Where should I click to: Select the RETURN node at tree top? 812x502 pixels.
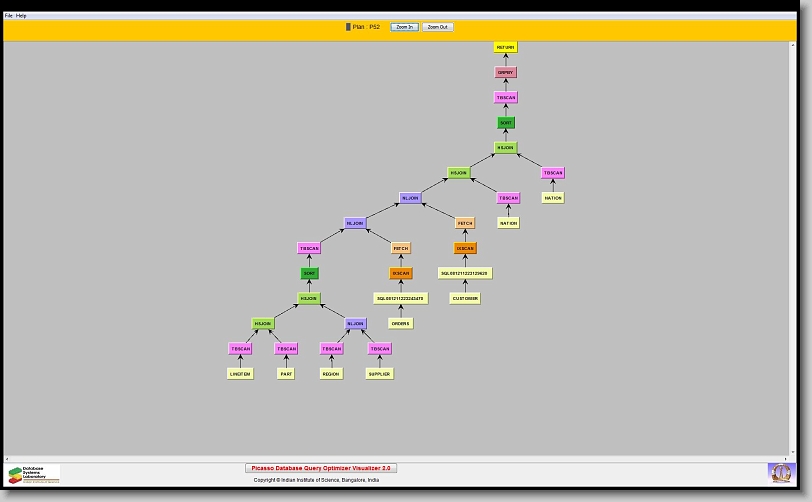[x=506, y=47]
